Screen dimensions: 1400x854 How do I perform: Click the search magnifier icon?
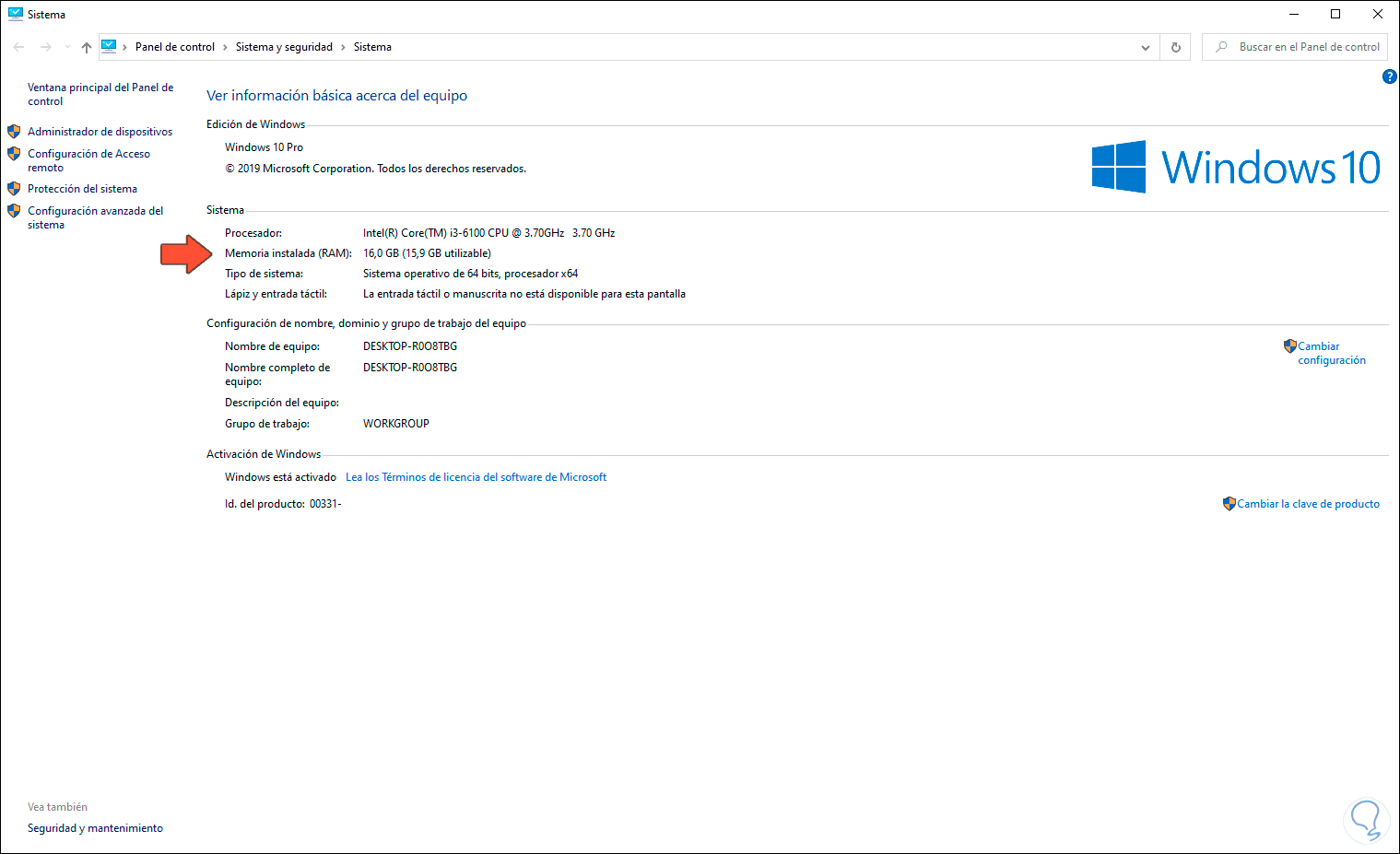[x=1221, y=47]
